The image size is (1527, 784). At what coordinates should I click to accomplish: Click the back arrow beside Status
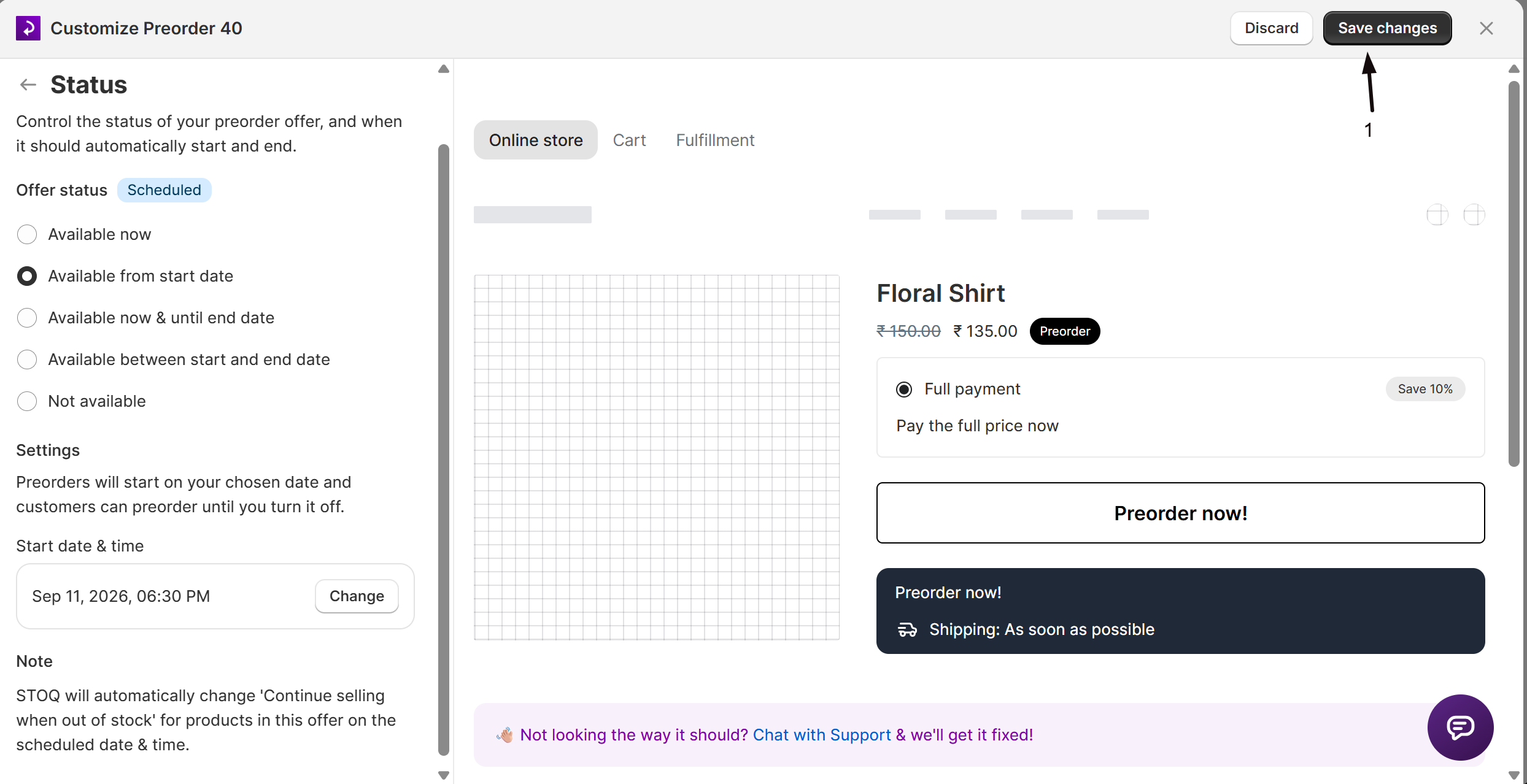28,85
